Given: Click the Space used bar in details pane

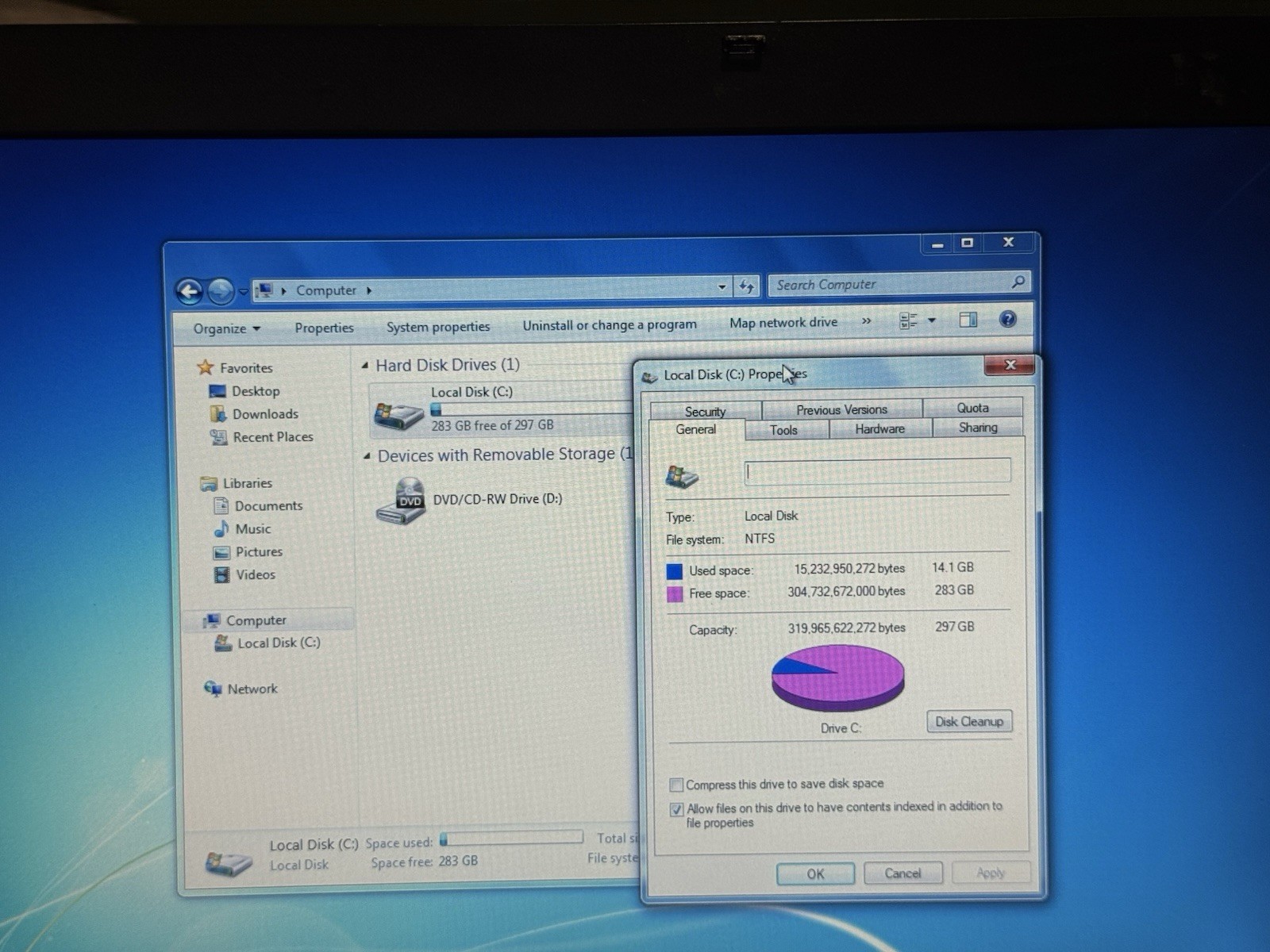Looking at the screenshot, I should click(x=511, y=838).
